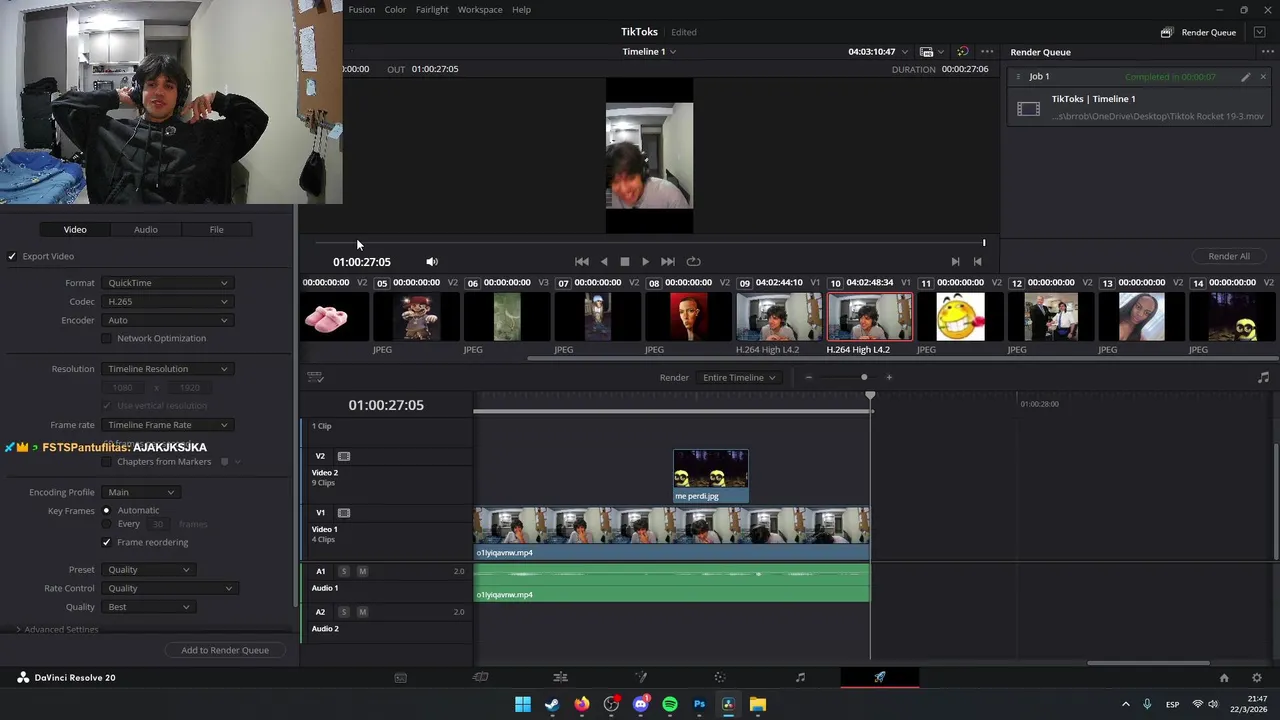Stop playback in the viewer
1280x720 pixels.
pos(625,261)
